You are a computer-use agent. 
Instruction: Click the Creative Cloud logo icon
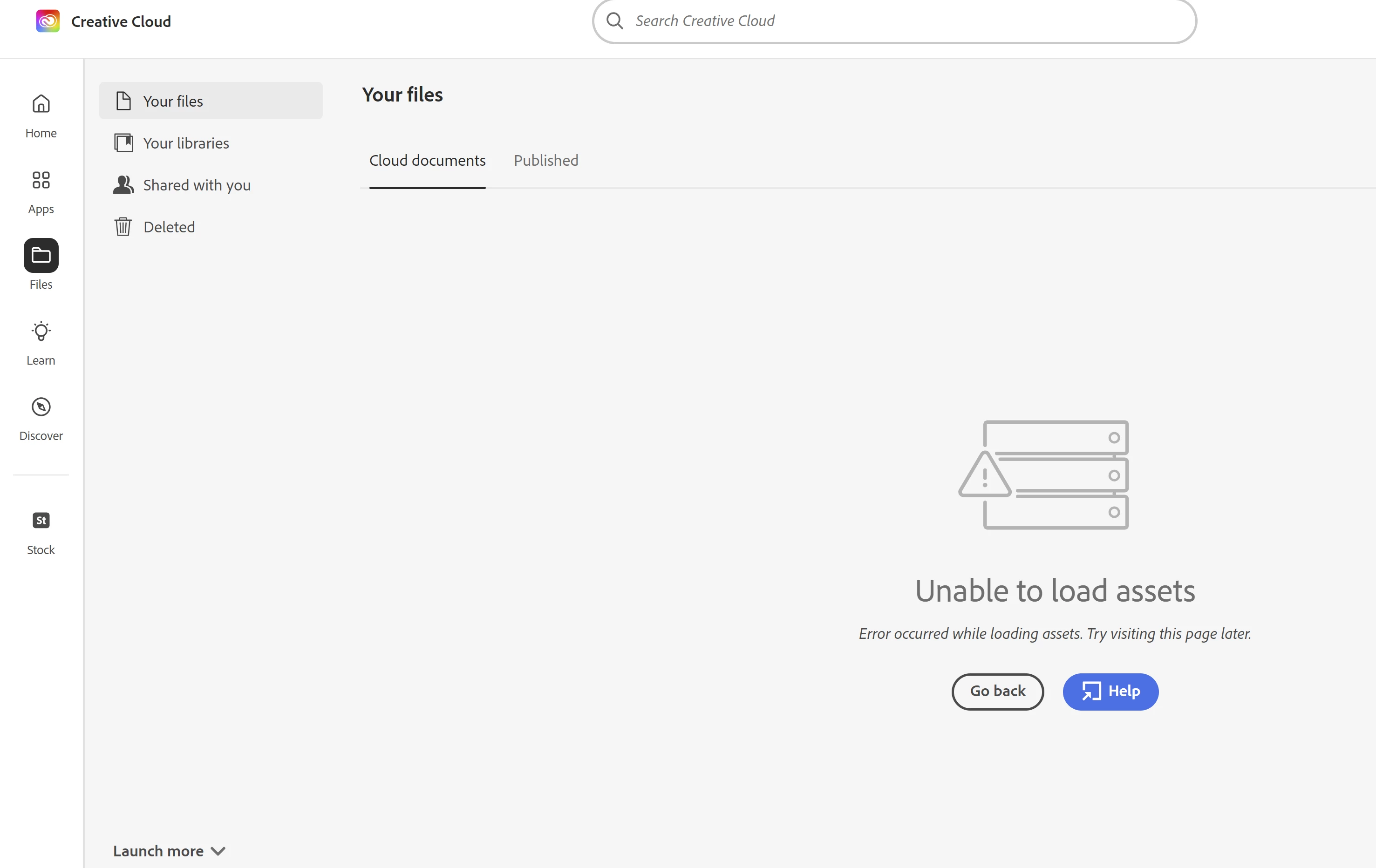[x=48, y=21]
